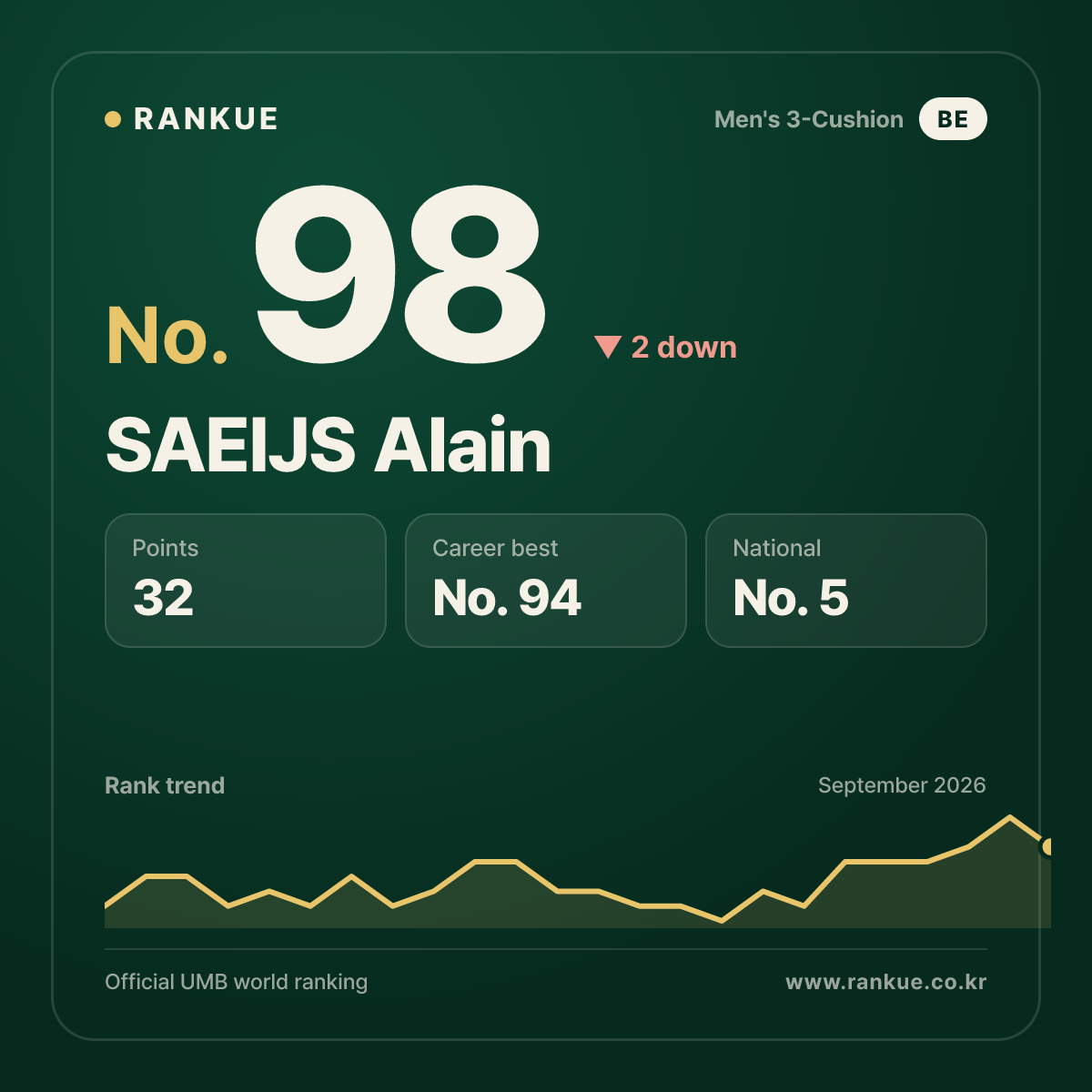
Task: Click the yellow 'No.' prefix
Action: (167, 336)
